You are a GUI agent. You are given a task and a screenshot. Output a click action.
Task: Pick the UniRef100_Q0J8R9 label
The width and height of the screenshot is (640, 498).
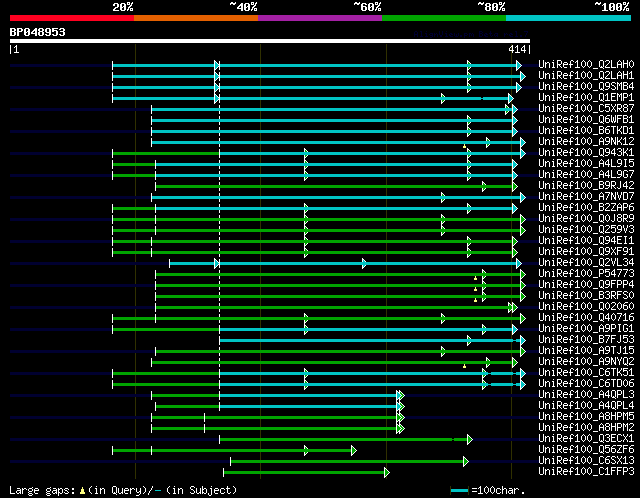(x=586, y=219)
